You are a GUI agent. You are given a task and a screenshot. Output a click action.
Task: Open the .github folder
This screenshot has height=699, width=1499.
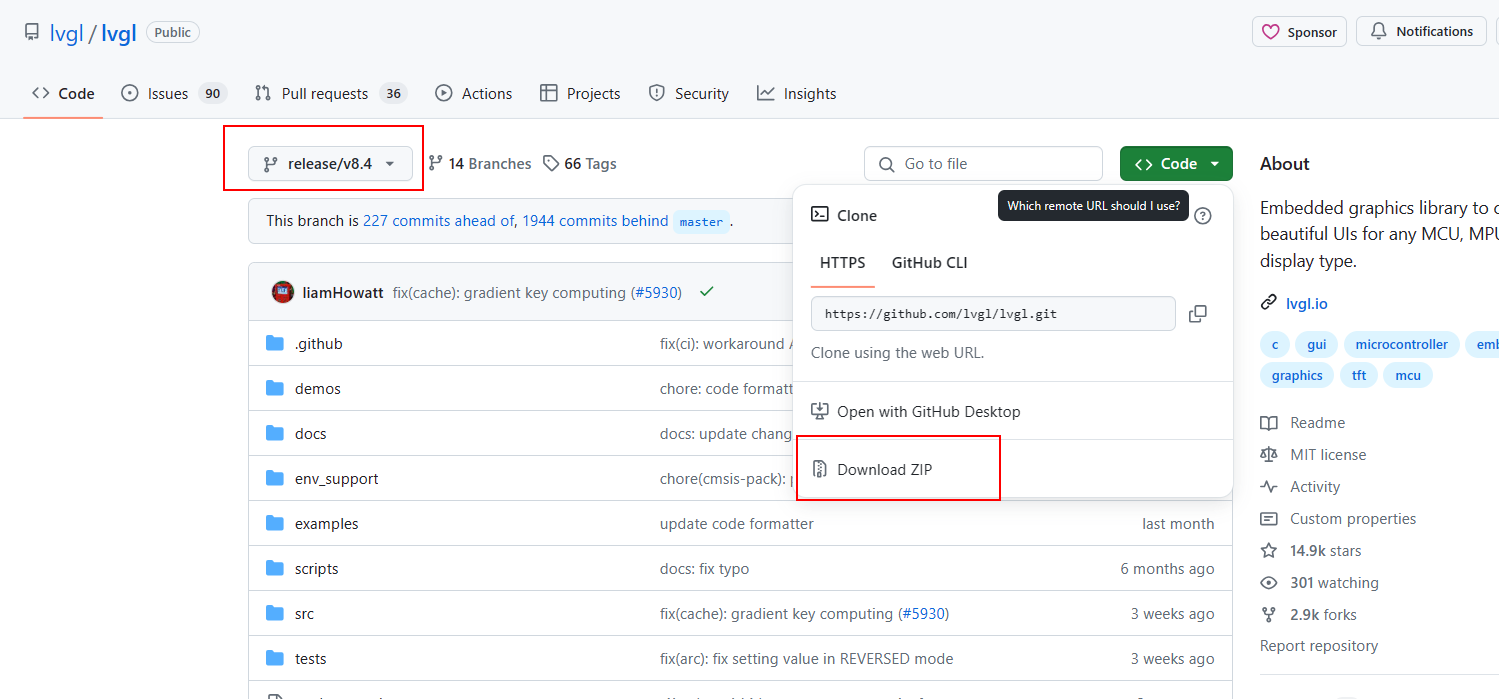pos(319,344)
